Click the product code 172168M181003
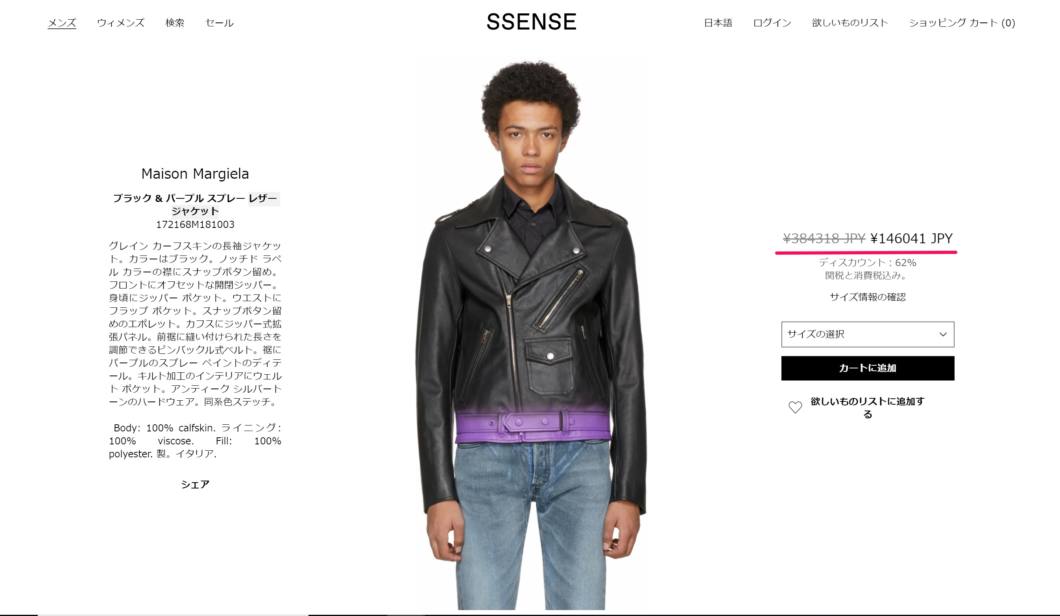 point(195,224)
